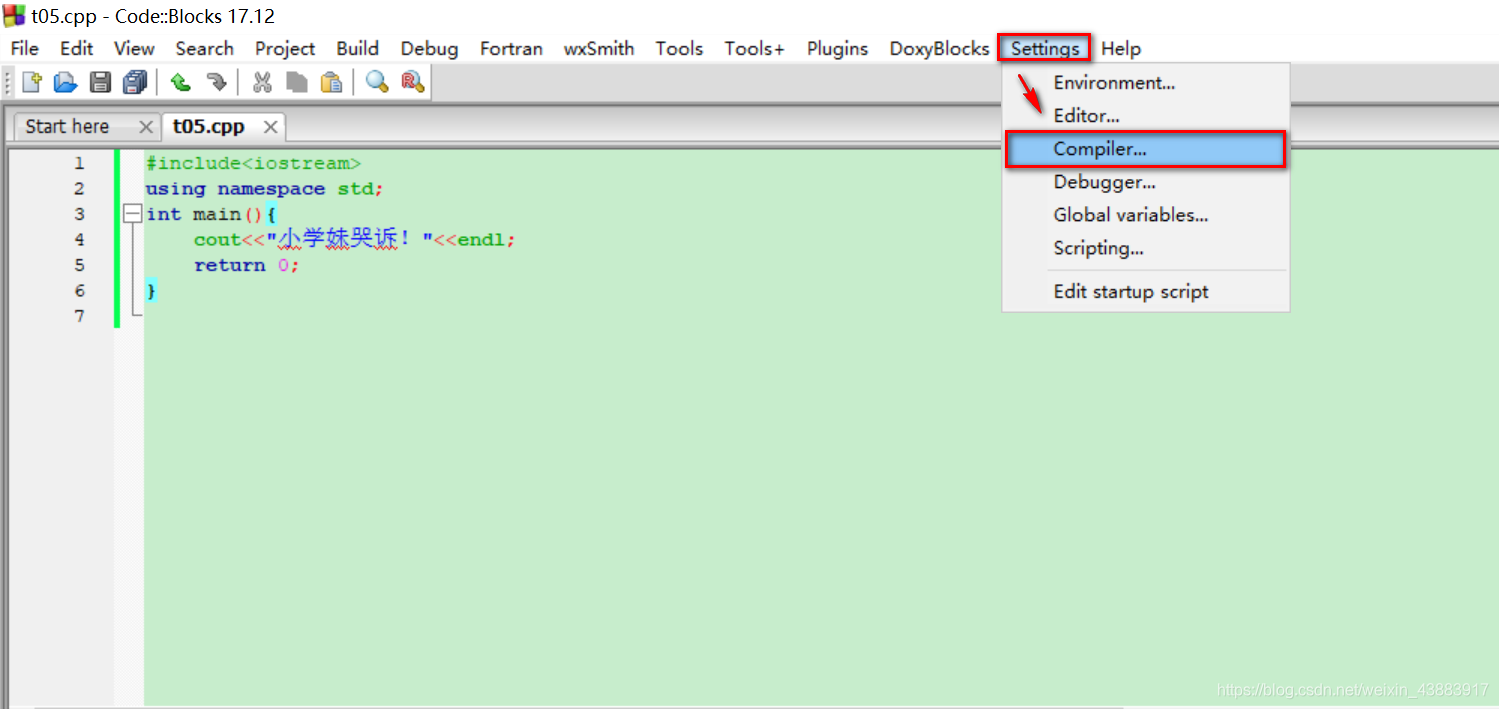
Task: Open the Plugins menu
Action: [837, 48]
